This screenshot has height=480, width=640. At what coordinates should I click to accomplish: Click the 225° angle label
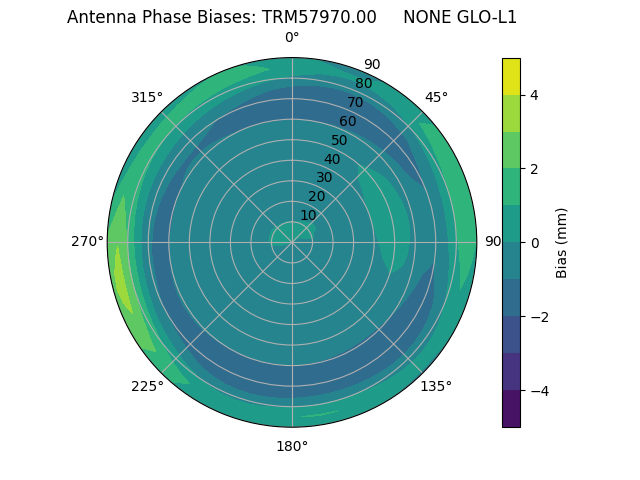(147, 386)
